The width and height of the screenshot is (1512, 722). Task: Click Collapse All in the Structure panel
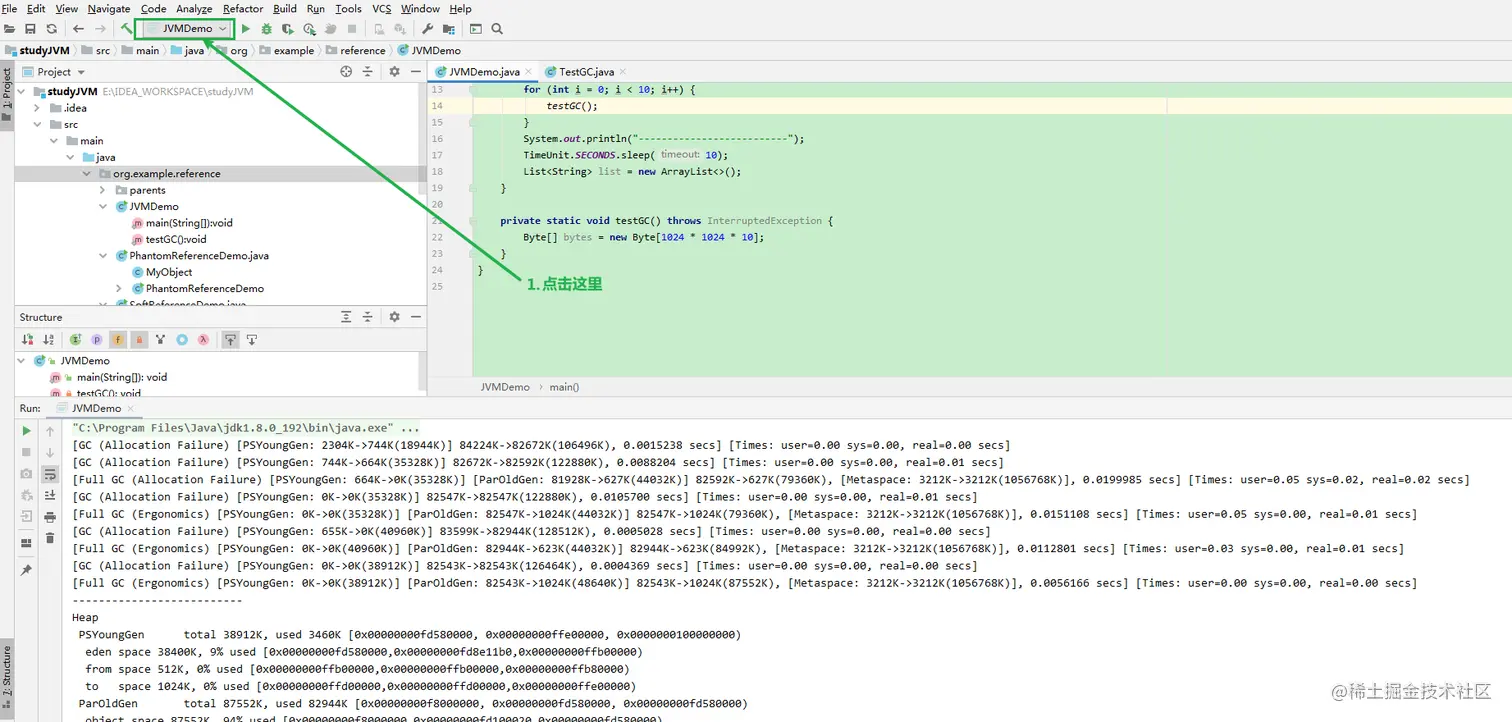(368, 317)
